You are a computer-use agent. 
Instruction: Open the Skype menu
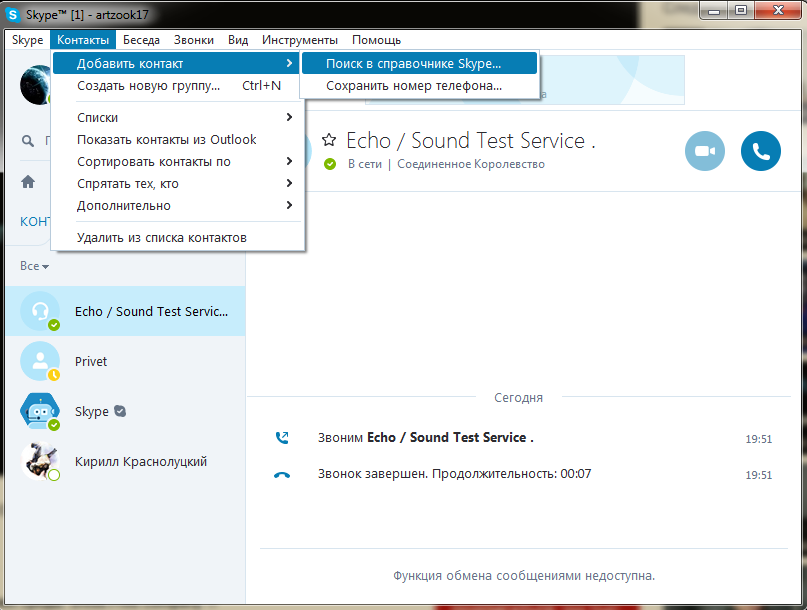pyautogui.click(x=27, y=40)
